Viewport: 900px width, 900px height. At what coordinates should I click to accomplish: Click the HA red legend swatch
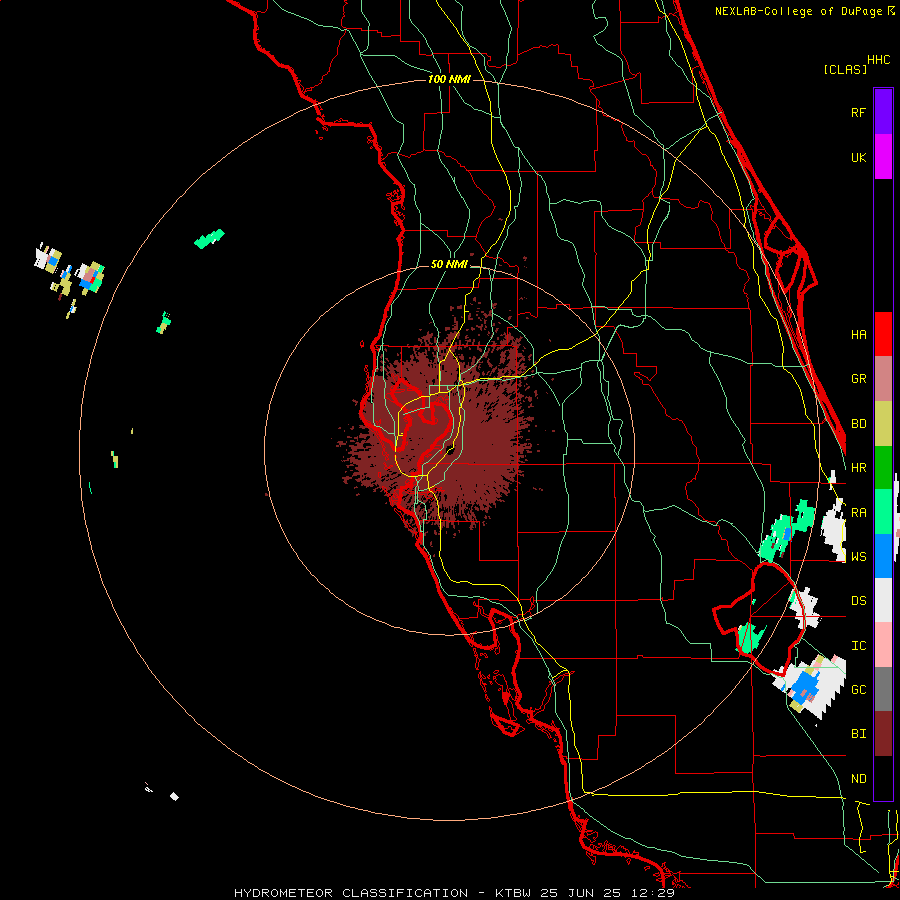(x=883, y=334)
